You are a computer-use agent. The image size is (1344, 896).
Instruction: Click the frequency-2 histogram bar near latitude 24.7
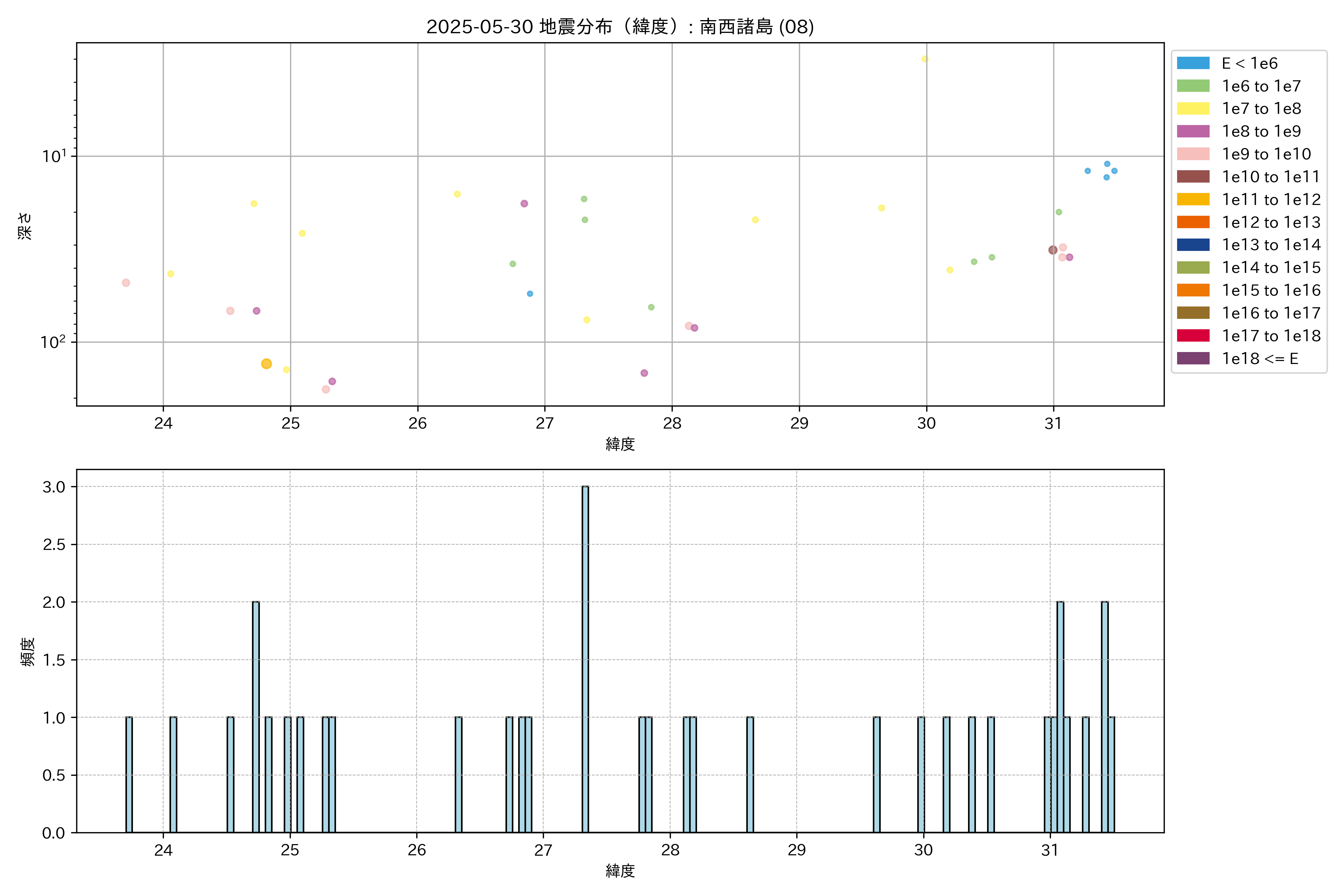tap(255, 716)
